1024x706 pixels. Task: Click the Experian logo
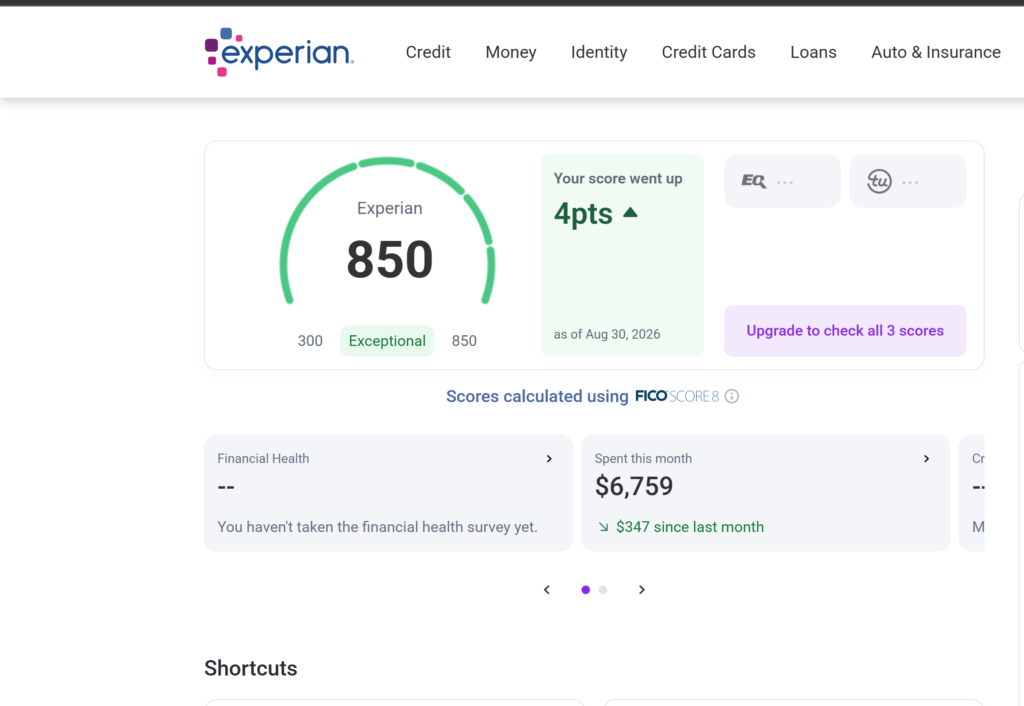[x=279, y=52]
